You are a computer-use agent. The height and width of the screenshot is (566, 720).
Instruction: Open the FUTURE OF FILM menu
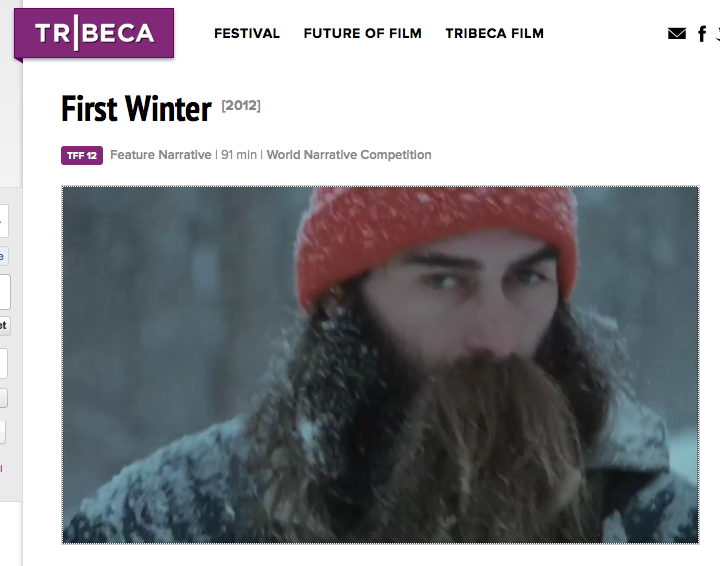pos(362,33)
